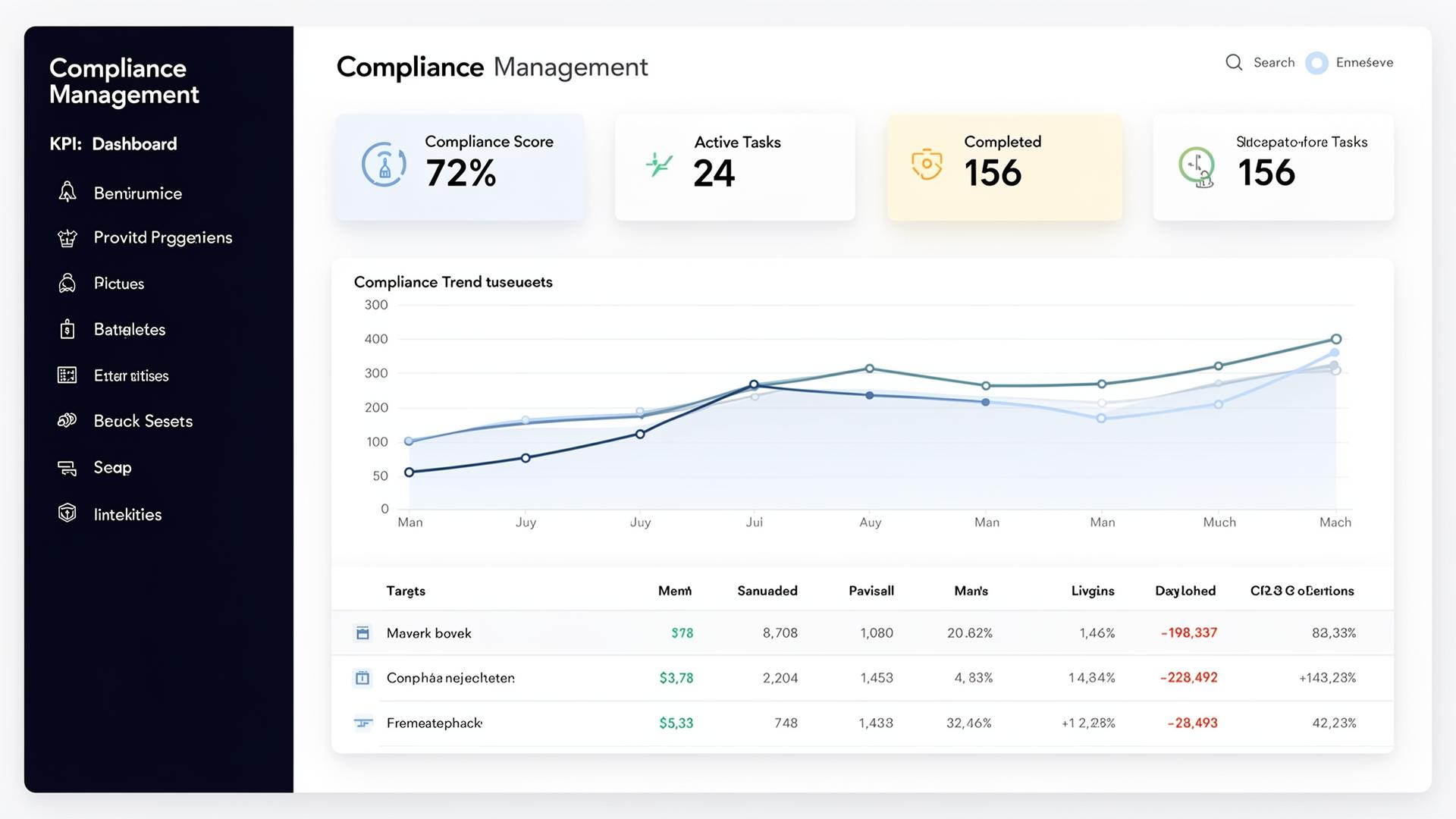Click the crown icon beside Provitd Prggeniens
Viewport: 1456px width, 819px height.
(x=67, y=237)
